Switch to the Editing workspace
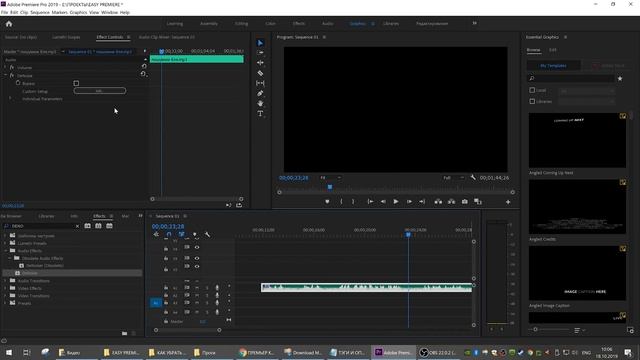The height and width of the screenshot is (360, 640). pyautogui.click(x=241, y=24)
